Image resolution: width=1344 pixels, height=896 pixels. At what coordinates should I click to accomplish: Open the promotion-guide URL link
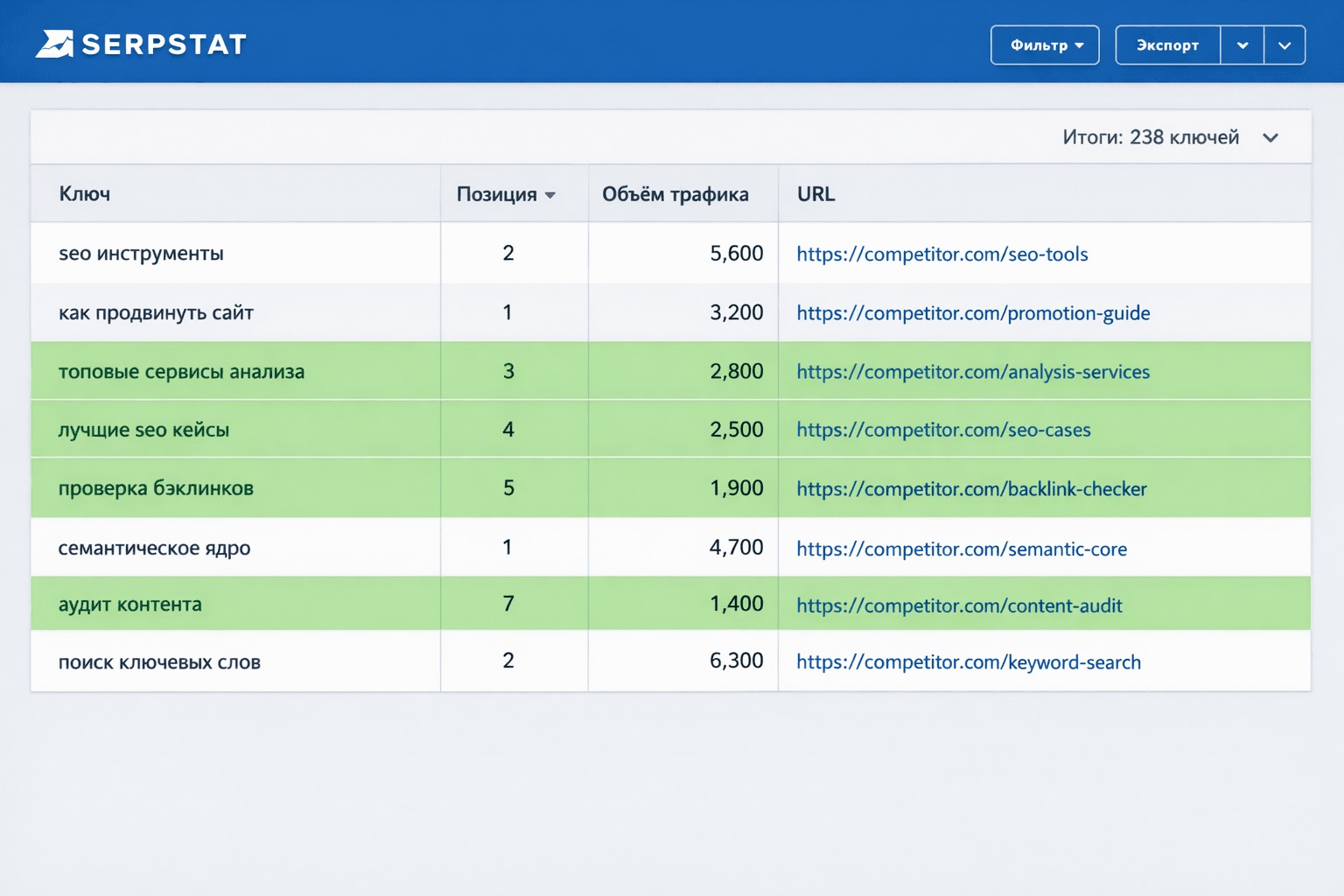[x=973, y=313]
